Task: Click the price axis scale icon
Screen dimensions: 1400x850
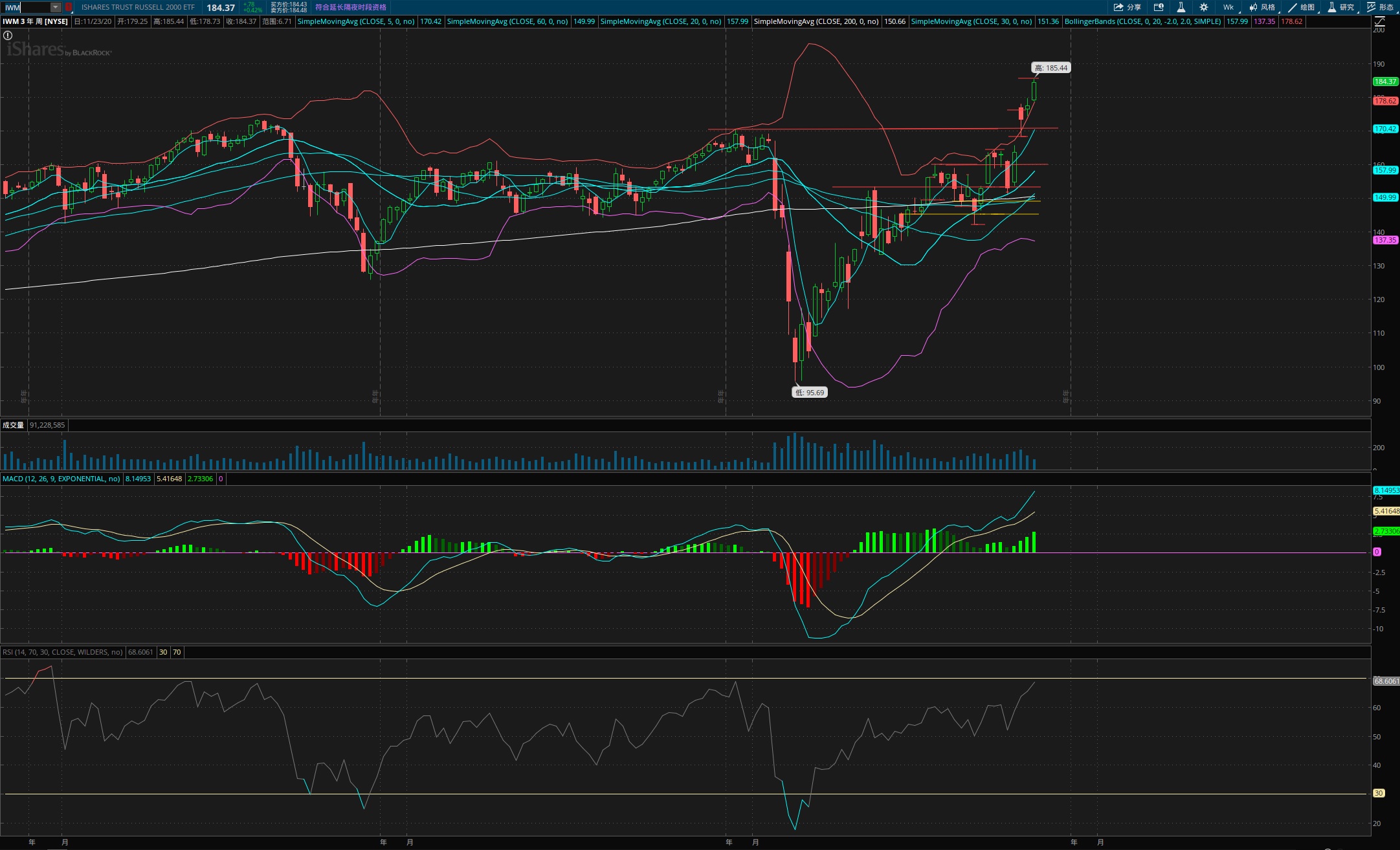Action: (x=1379, y=21)
